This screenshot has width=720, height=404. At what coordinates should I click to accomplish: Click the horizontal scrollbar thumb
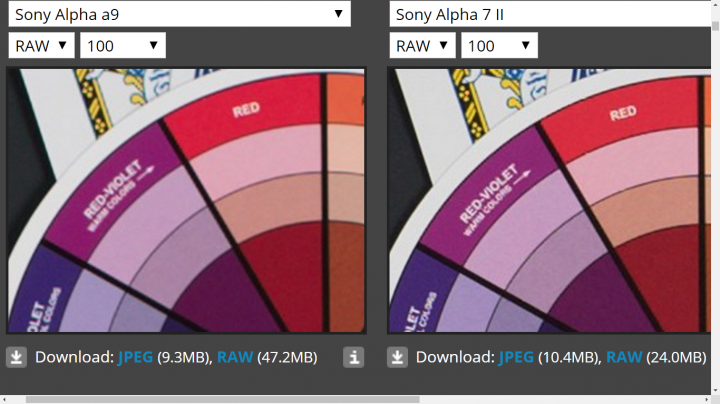(x=220, y=398)
